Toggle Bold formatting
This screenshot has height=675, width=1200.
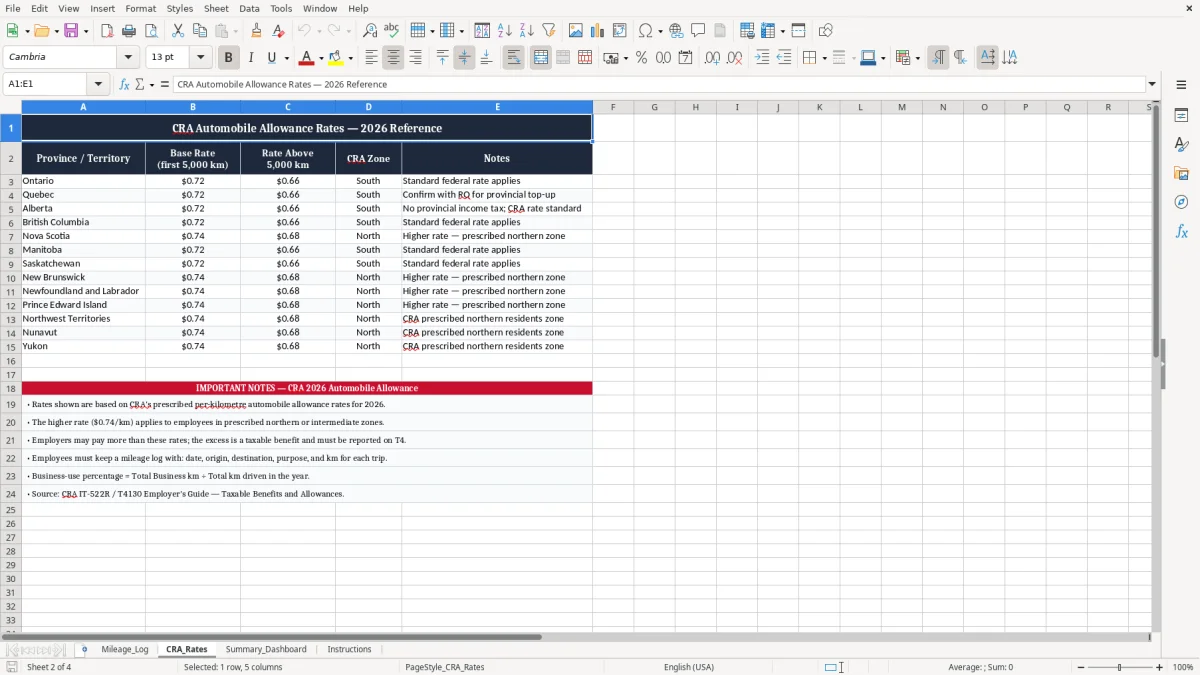228,58
